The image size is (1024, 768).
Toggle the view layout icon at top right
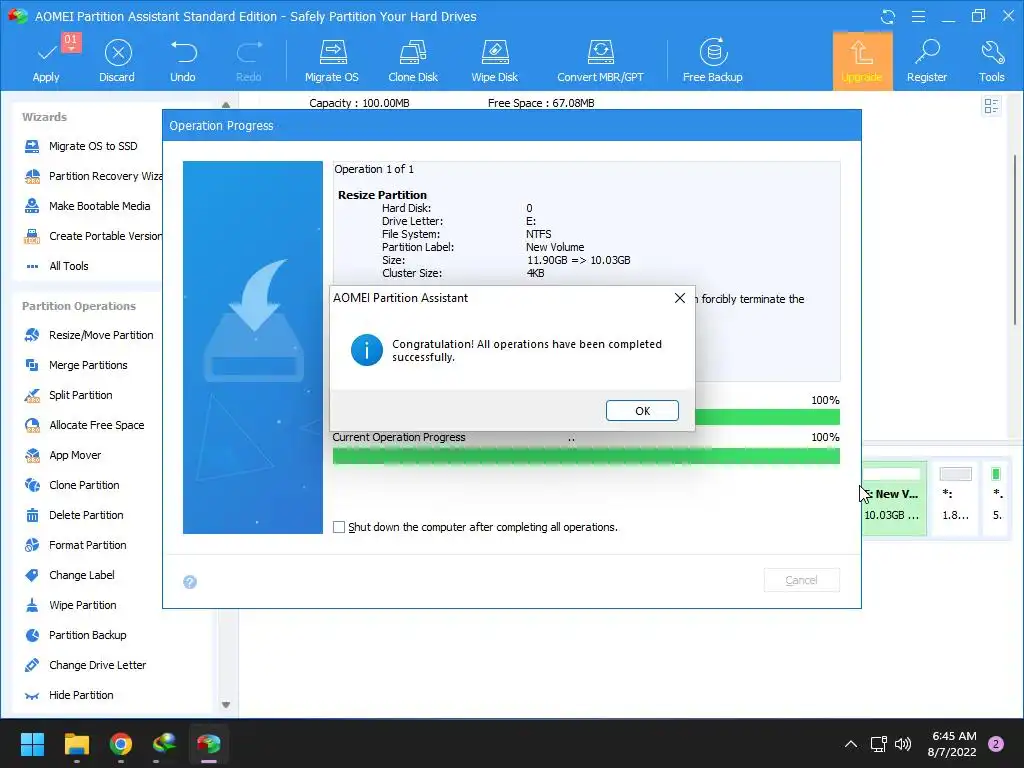tap(991, 106)
